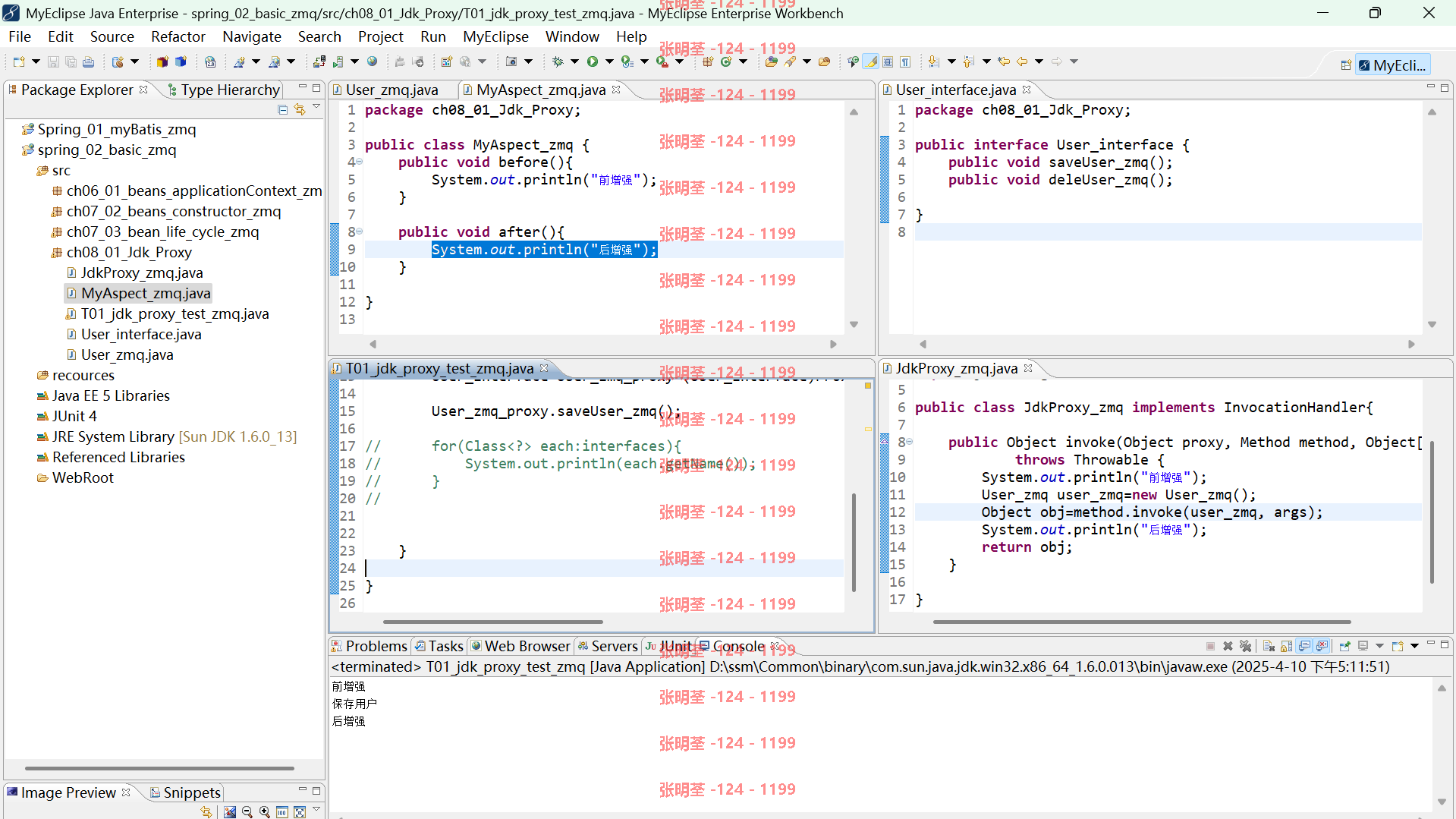Click the green Run button icon
Screen dimensions: 1456x819
[592, 61]
